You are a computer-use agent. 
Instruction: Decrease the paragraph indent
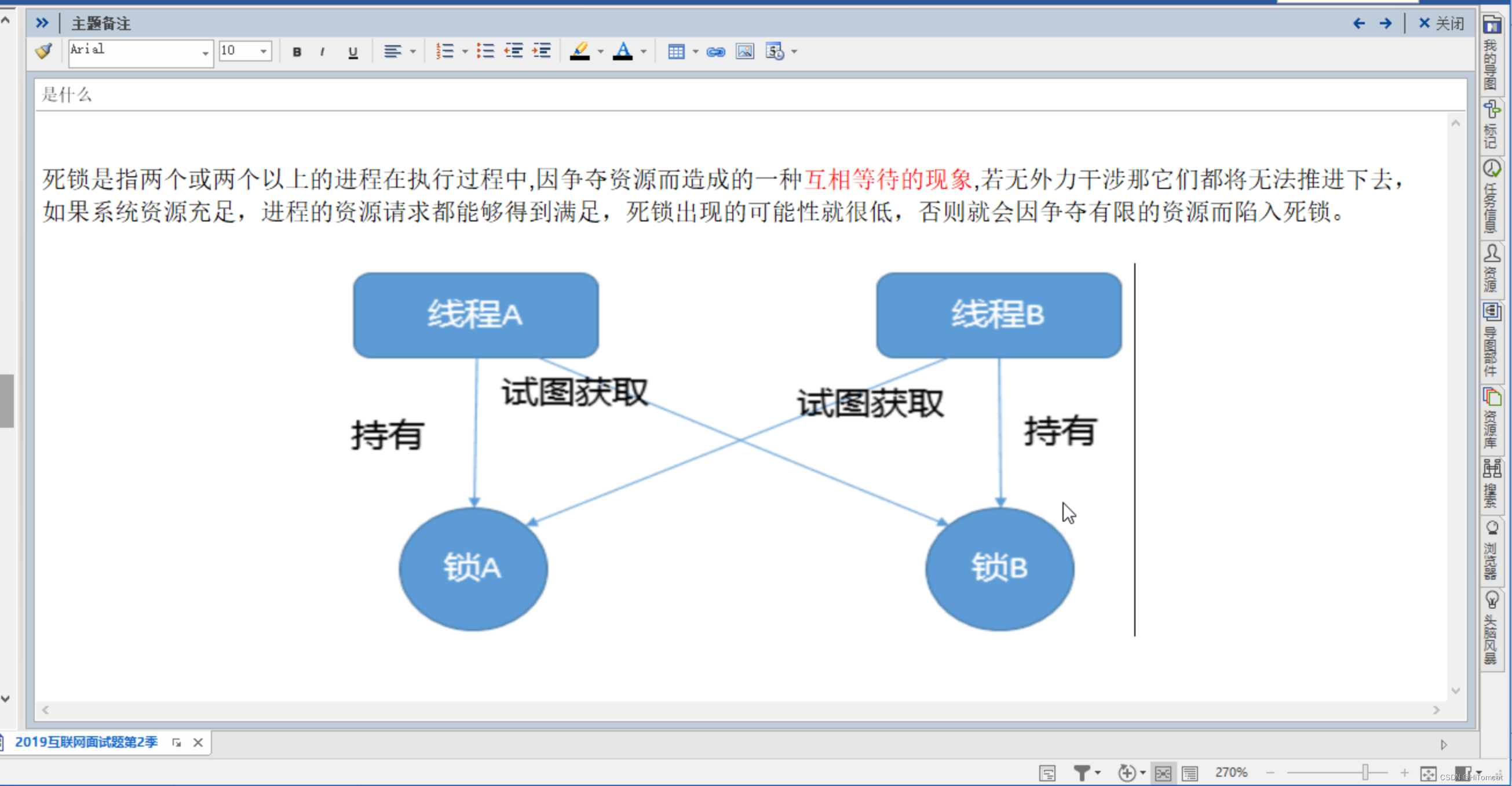(514, 52)
